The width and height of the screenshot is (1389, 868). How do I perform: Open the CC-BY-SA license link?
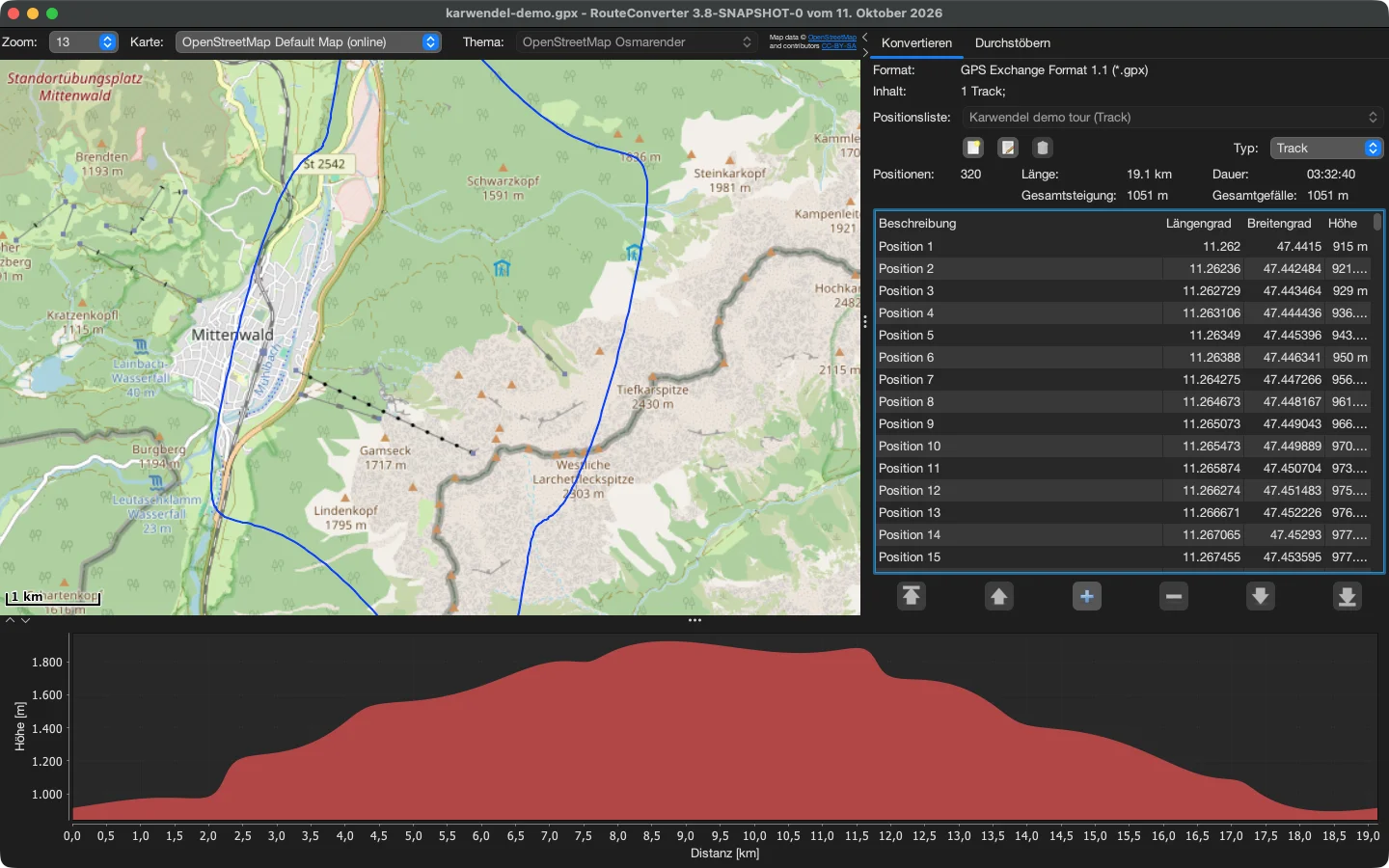839,46
